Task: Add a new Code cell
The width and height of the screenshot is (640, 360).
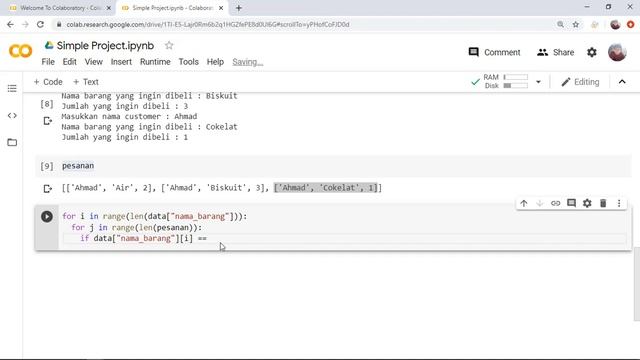Action: (x=48, y=82)
